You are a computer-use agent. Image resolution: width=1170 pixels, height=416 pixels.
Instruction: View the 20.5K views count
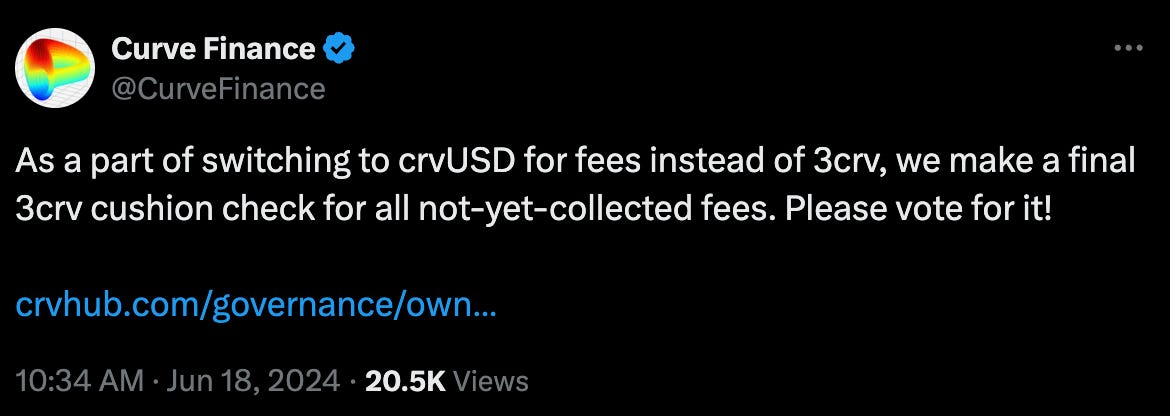[x=405, y=381]
